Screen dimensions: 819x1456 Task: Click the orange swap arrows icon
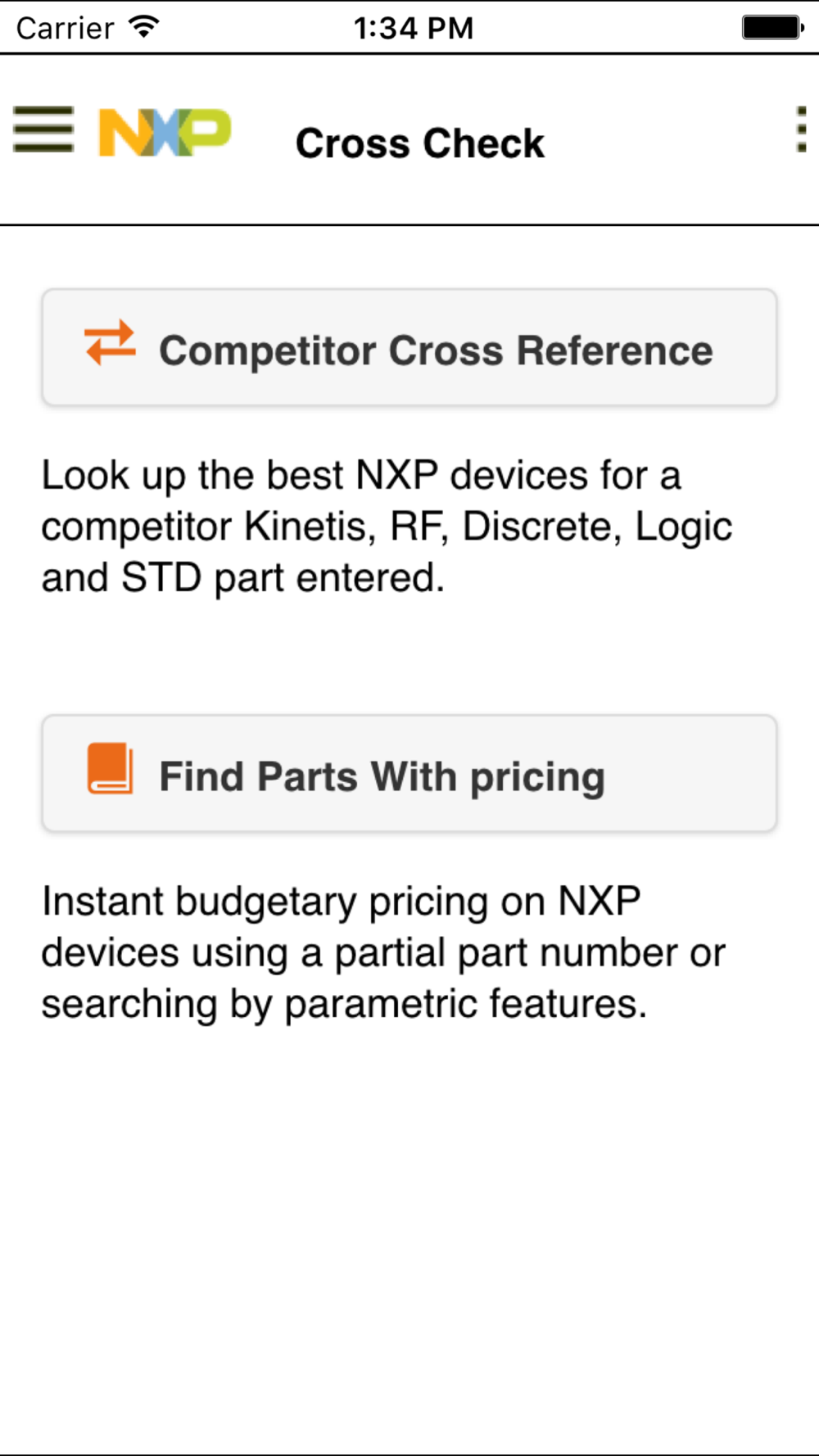click(x=111, y=342)
